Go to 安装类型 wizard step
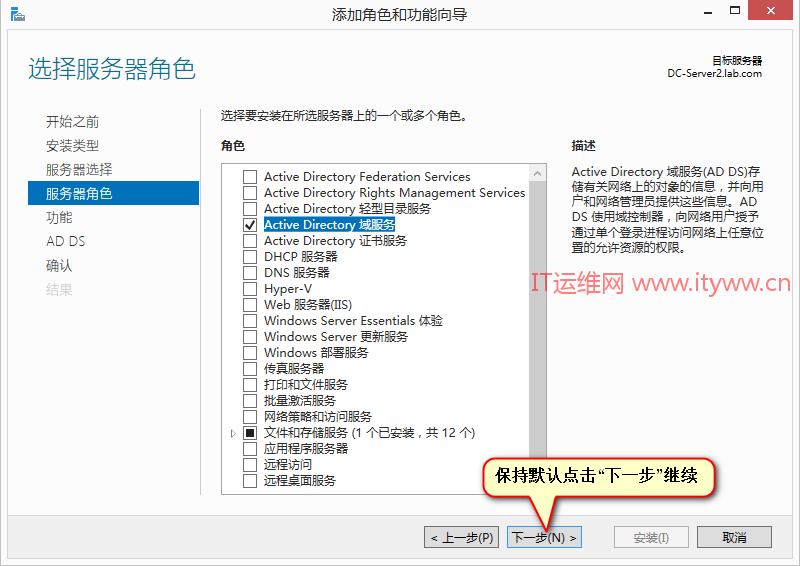800x566 pixels. [72, 145]
